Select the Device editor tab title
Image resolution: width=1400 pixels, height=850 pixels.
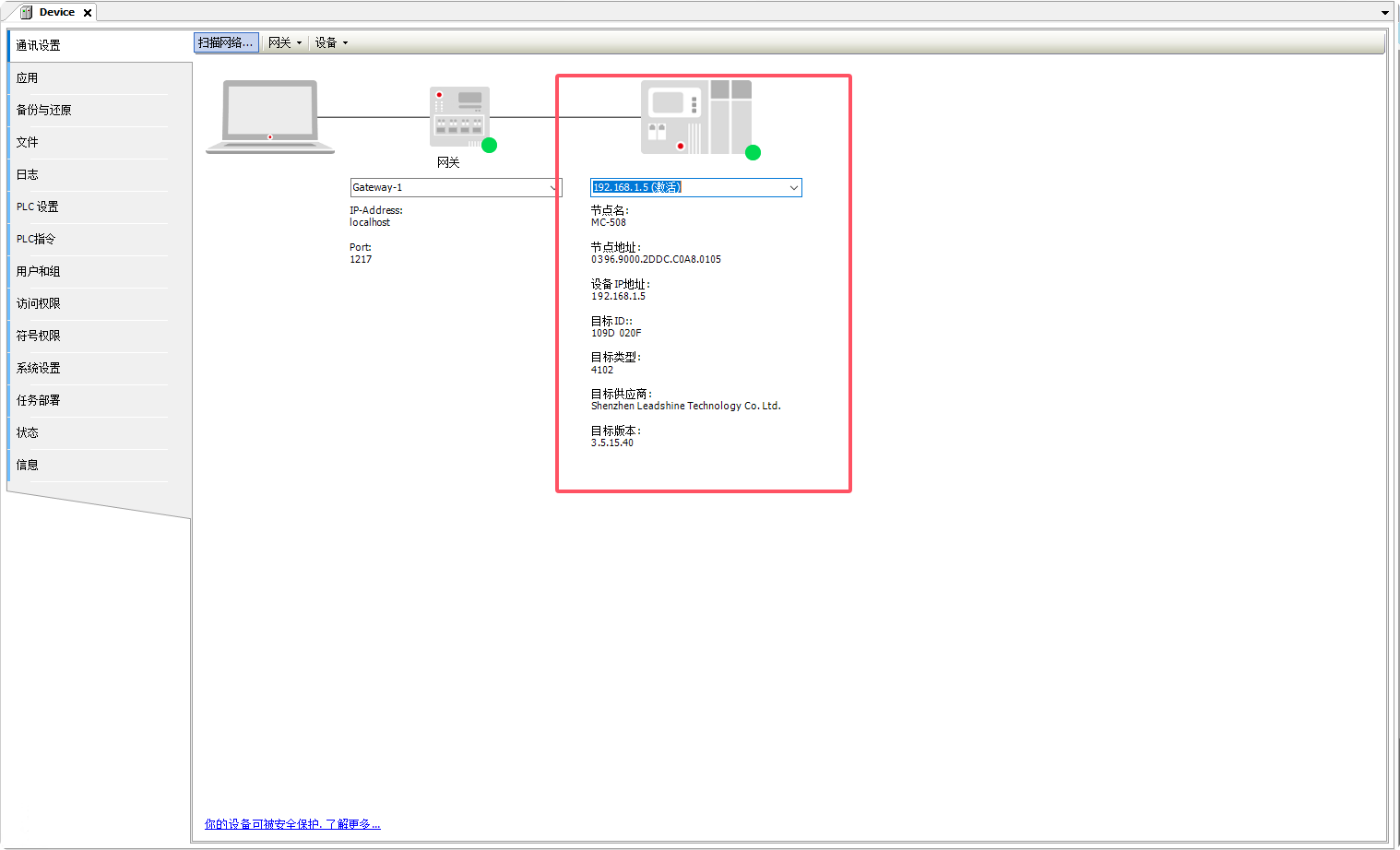click(57, 12)
